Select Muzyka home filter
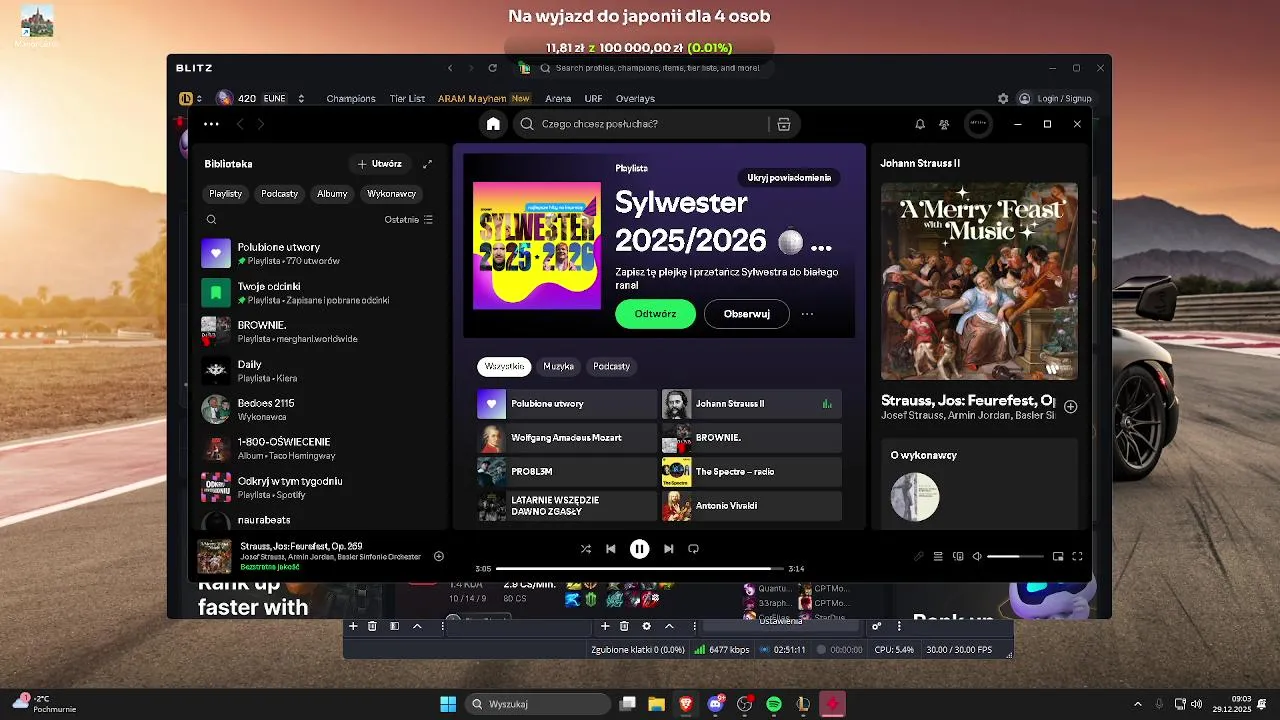The image size is (1280, 720). 559,367
